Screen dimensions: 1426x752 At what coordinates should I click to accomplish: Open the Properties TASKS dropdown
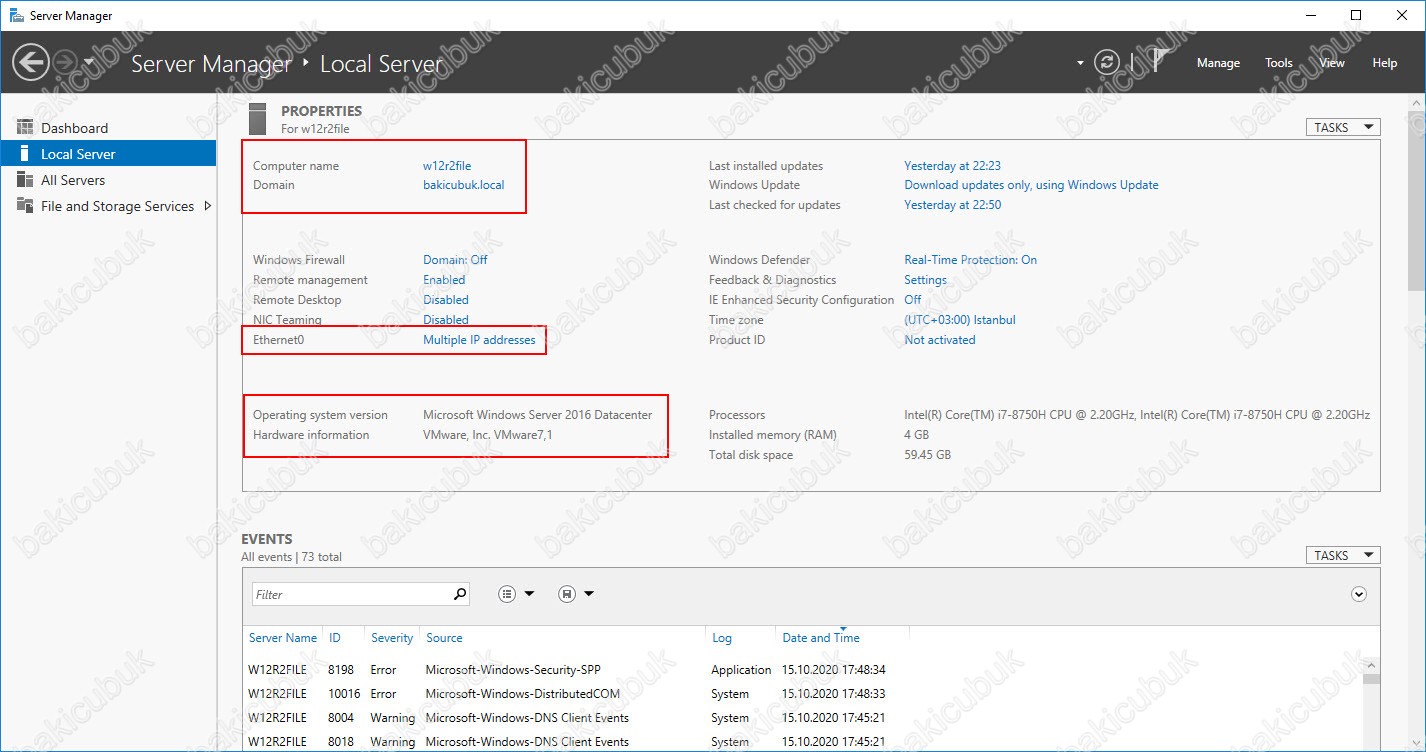[1343, 127]
